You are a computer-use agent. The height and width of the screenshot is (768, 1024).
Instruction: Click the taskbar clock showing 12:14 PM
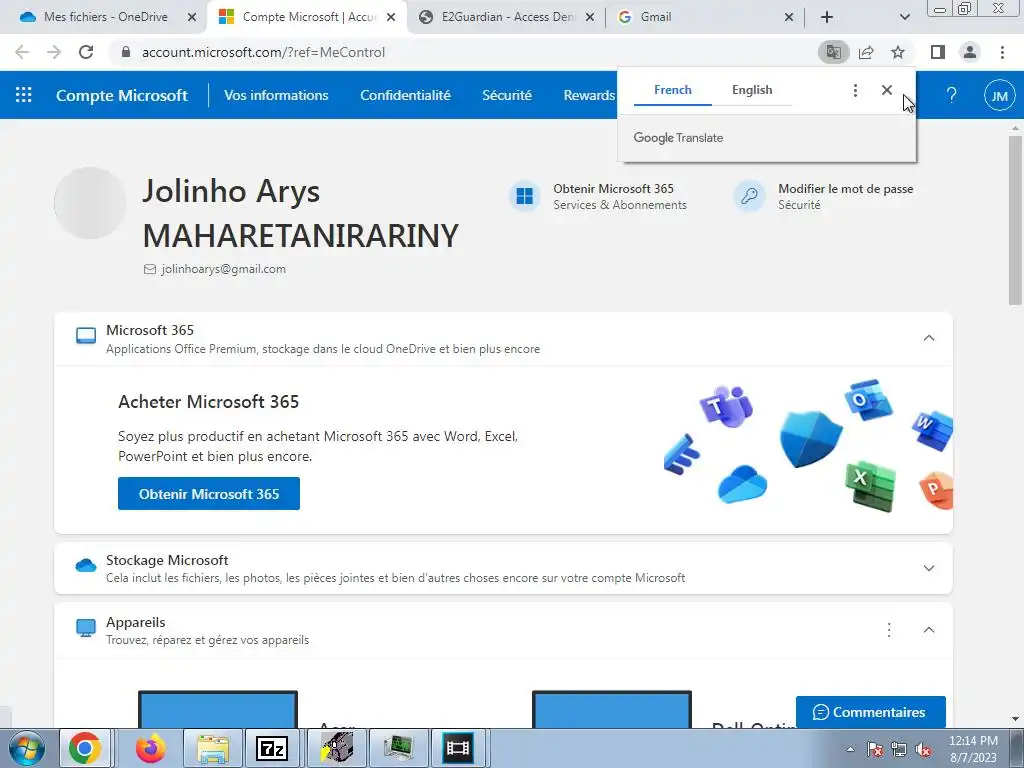tap(973, 749)
